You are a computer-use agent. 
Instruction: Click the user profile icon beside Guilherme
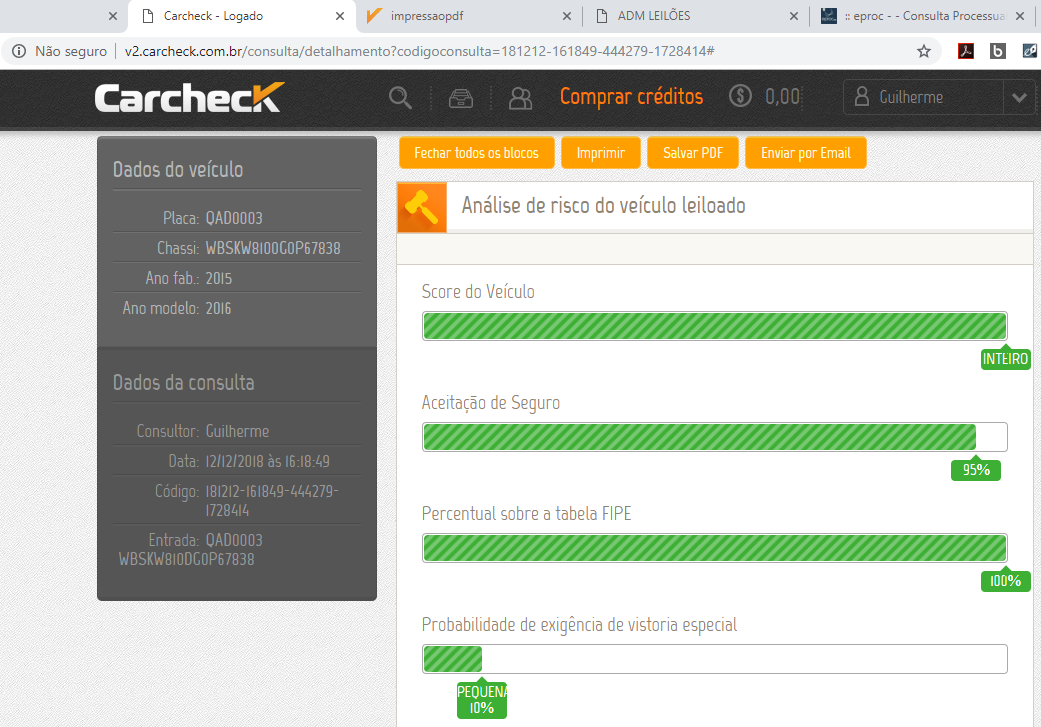[862, 97]
